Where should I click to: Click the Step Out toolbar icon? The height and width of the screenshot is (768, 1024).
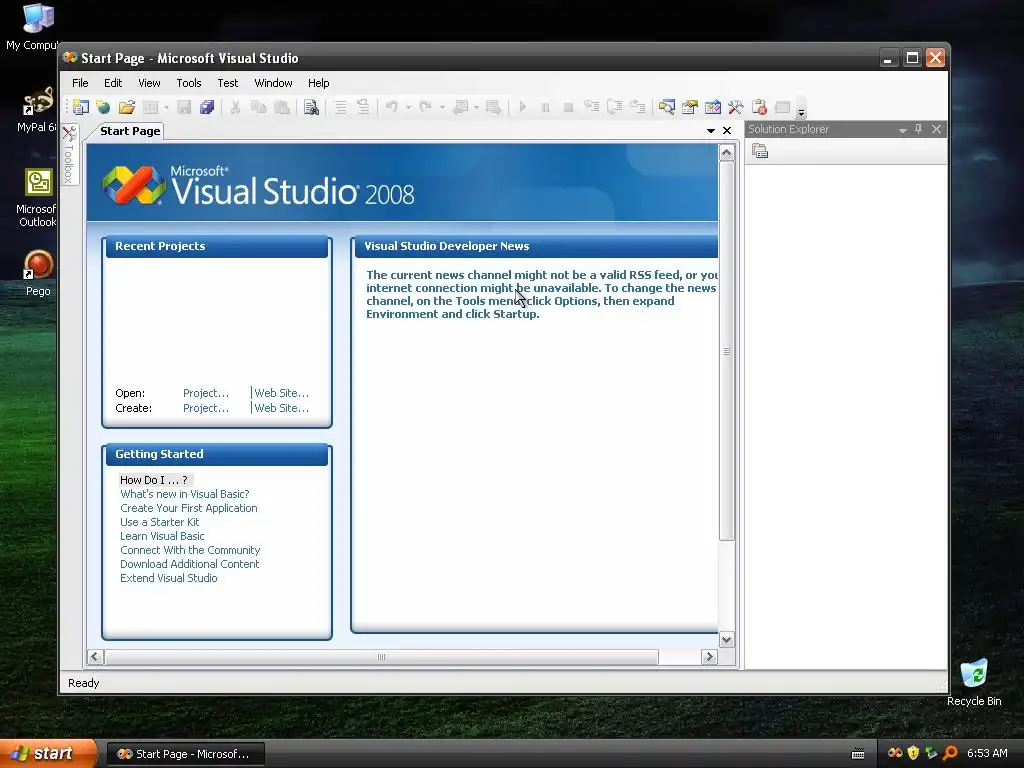coord(637,107)
